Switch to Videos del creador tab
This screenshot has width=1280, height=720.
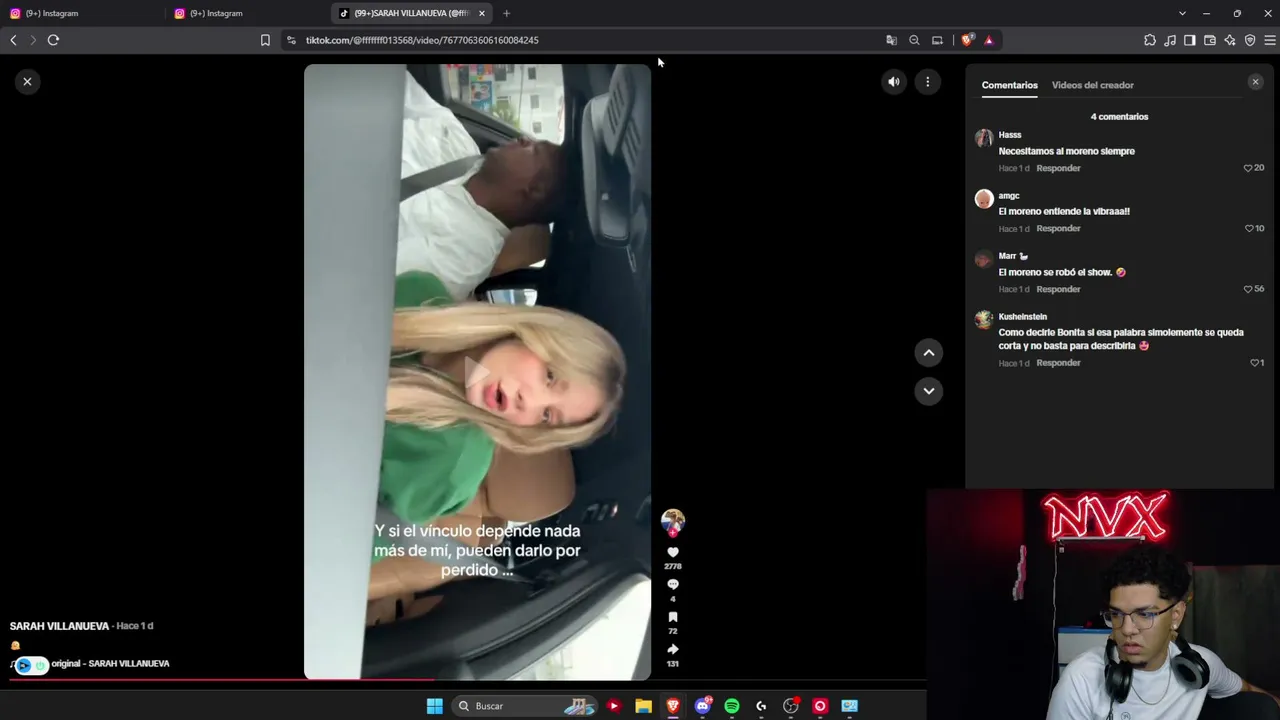click(x=1092, y=85)
